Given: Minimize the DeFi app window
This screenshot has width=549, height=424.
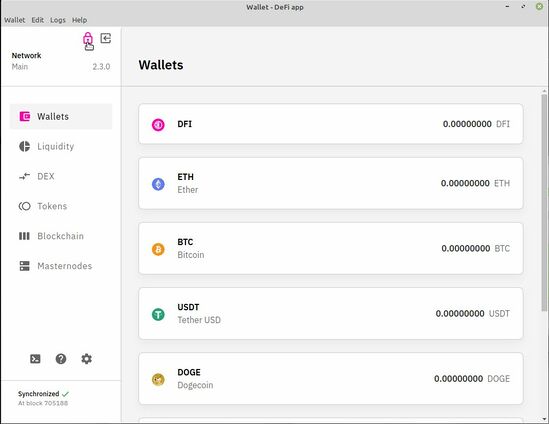Looking at the screenshot, I should point(507,7).
